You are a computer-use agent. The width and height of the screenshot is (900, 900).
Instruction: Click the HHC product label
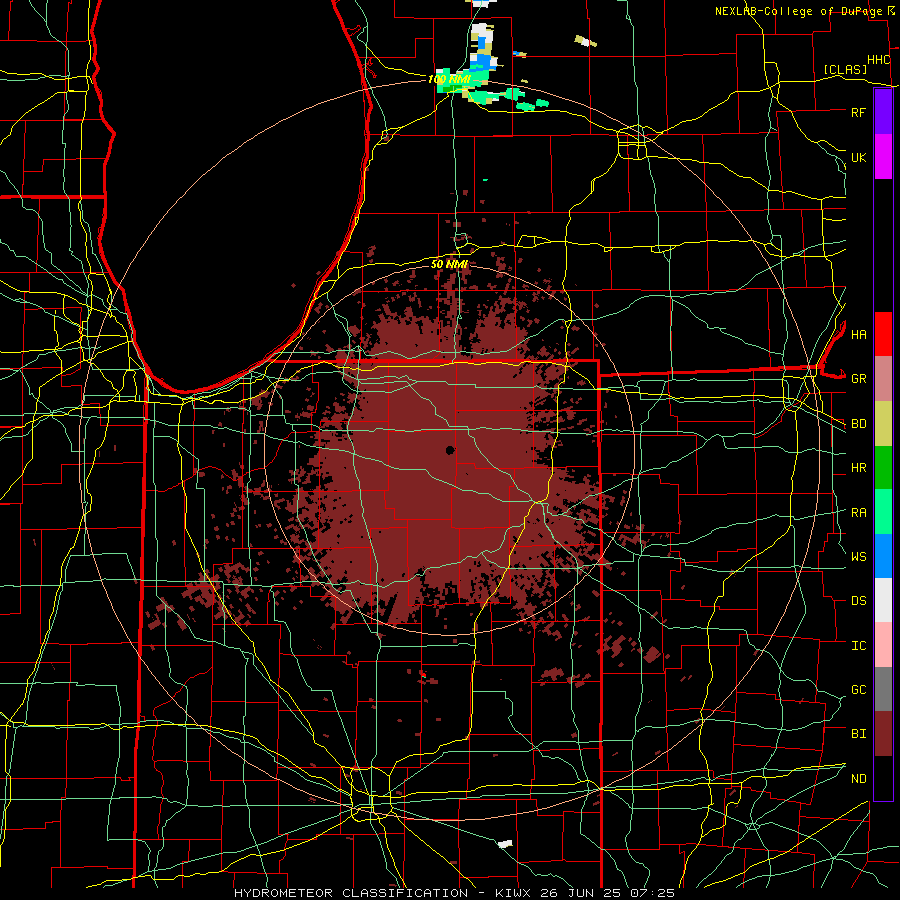pyautogui.click(x=878, y=60)
